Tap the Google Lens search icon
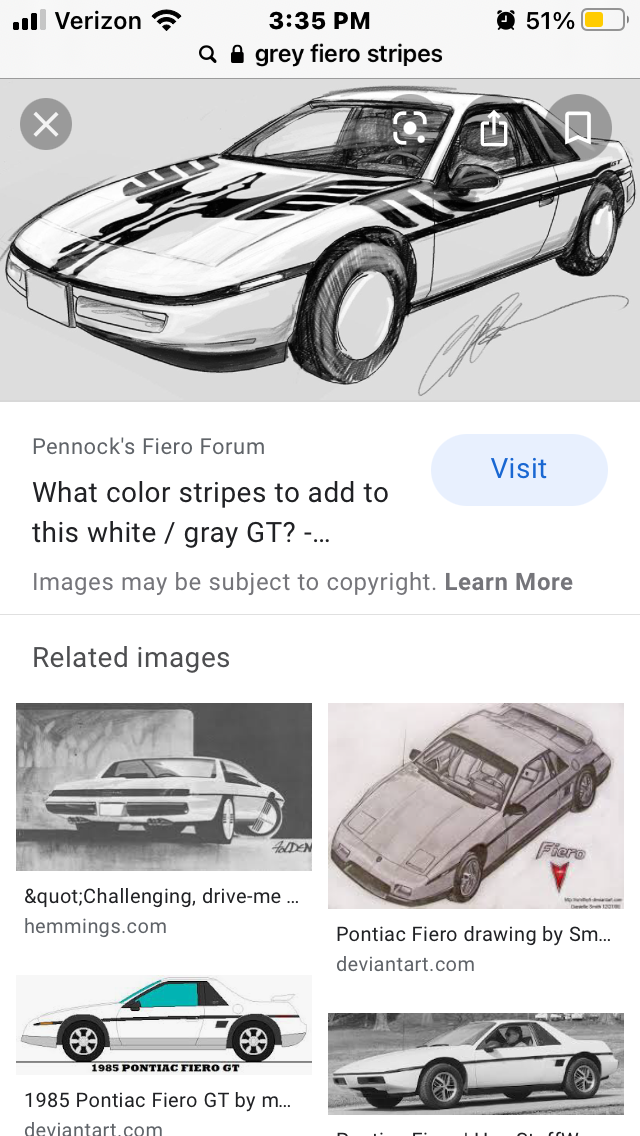The image size is (640, 1136). tap(410, 128)
